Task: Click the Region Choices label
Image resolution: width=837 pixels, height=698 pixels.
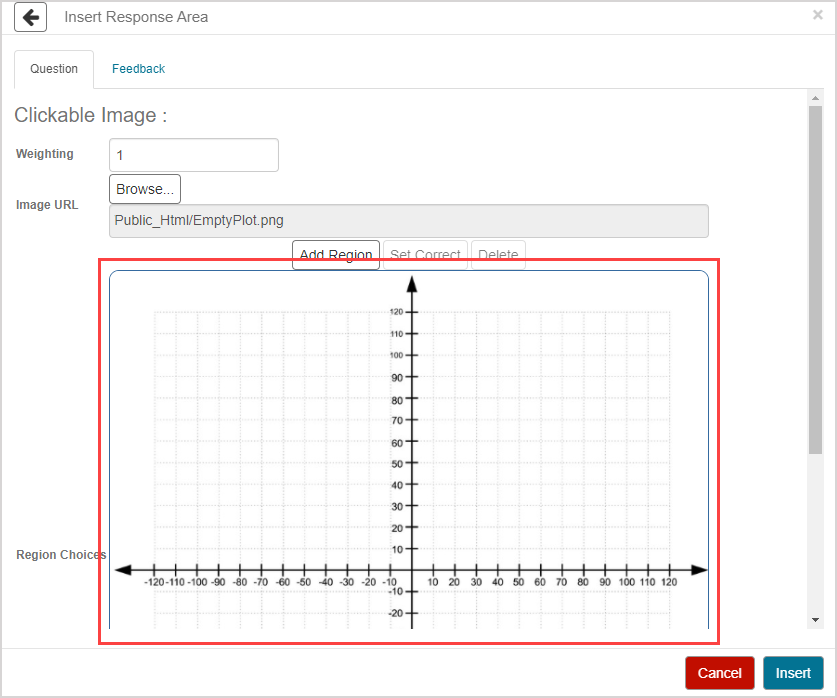Action: (61, 555)
